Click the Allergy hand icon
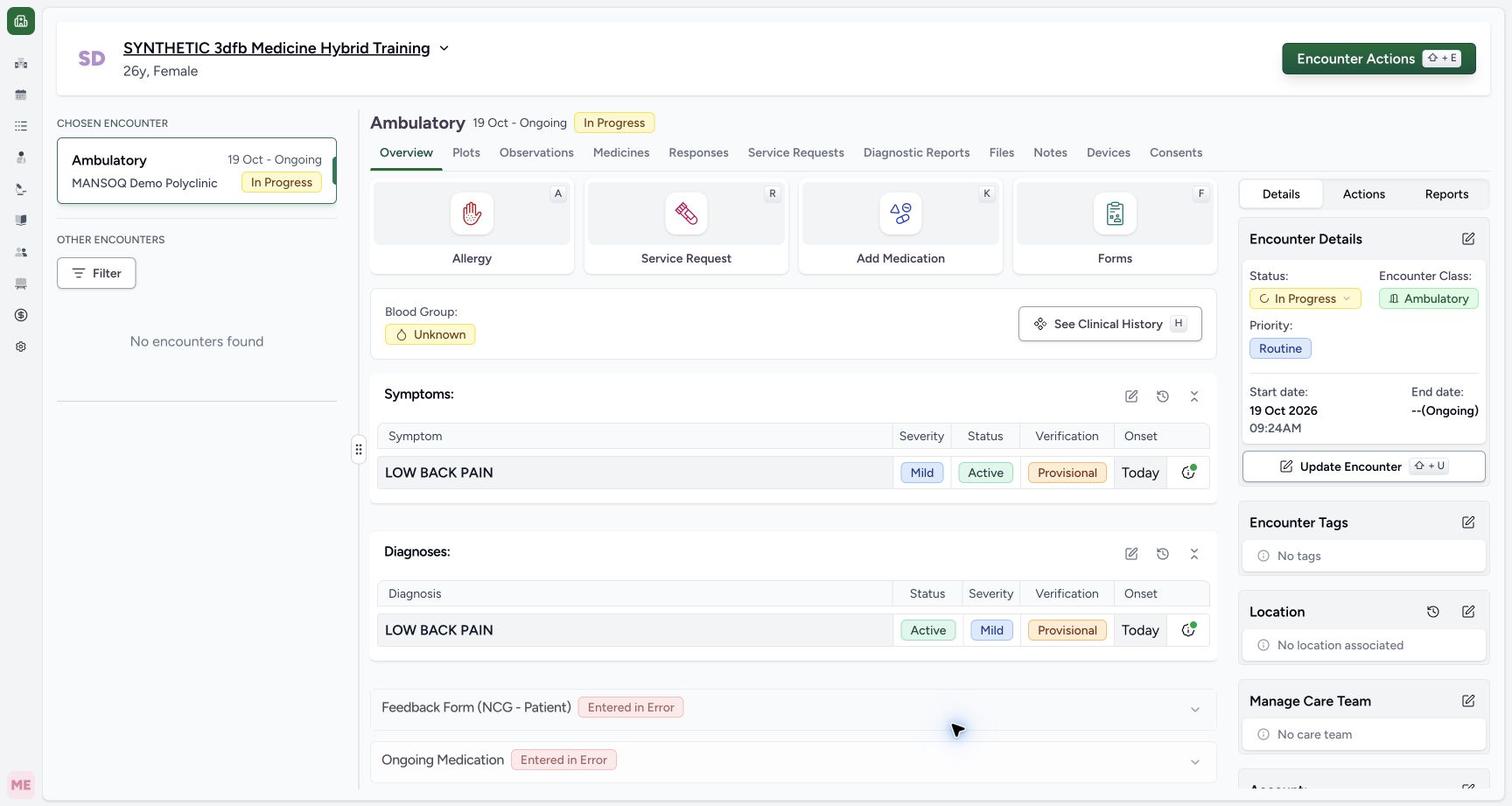 pos(472,214)
